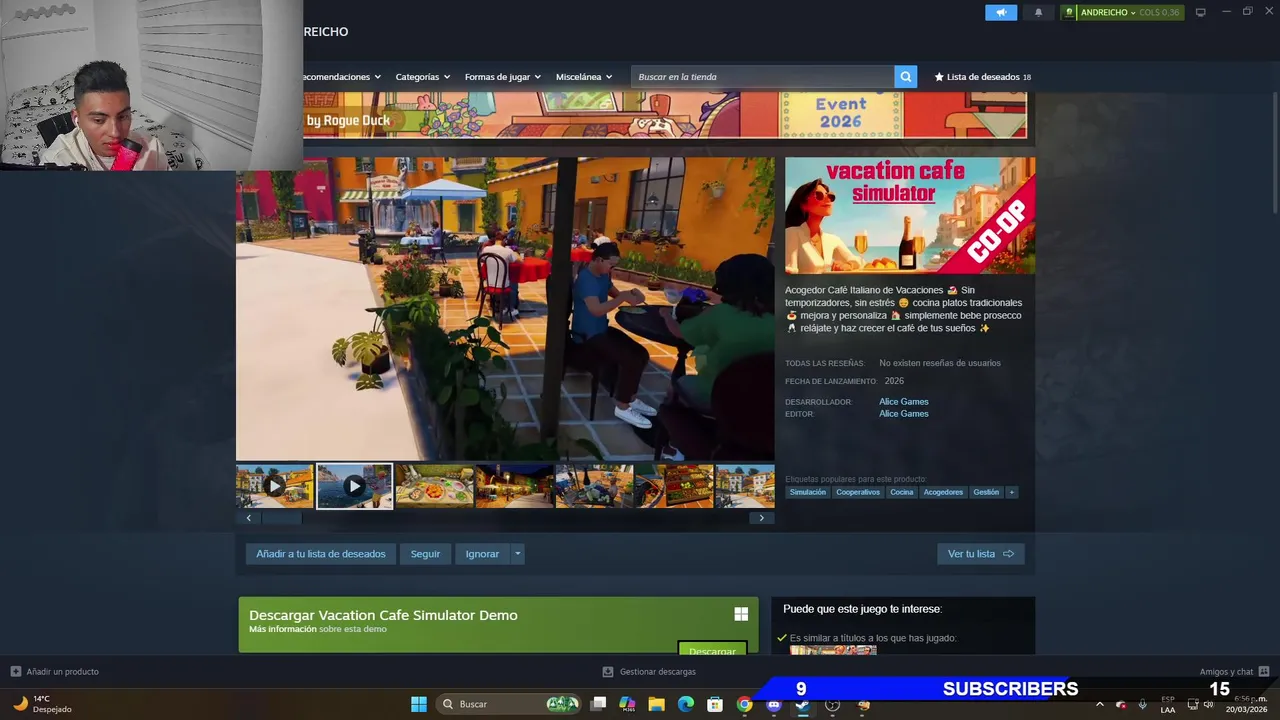The image size is (1280, 720).
Task: Open Task View on the taskbar
Action: (x=598, y=704)
